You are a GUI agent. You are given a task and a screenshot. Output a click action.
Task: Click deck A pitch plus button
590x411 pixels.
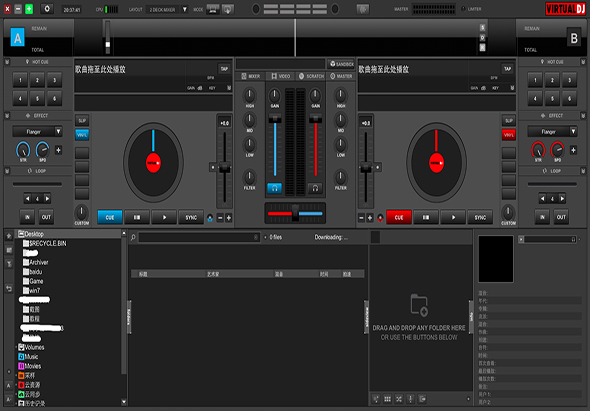[228, 218]
